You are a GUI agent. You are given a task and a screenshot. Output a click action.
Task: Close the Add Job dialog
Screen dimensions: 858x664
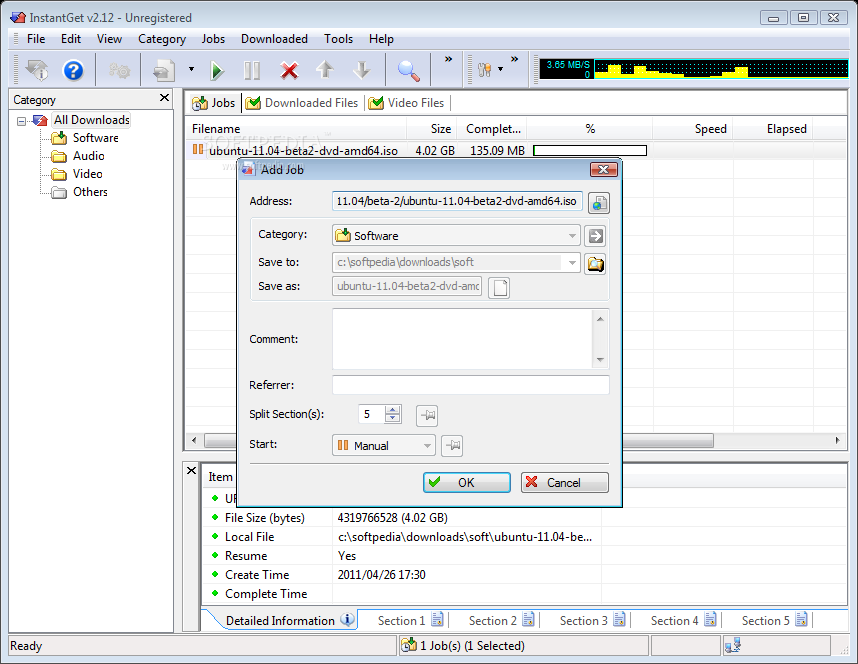[604, 170]
